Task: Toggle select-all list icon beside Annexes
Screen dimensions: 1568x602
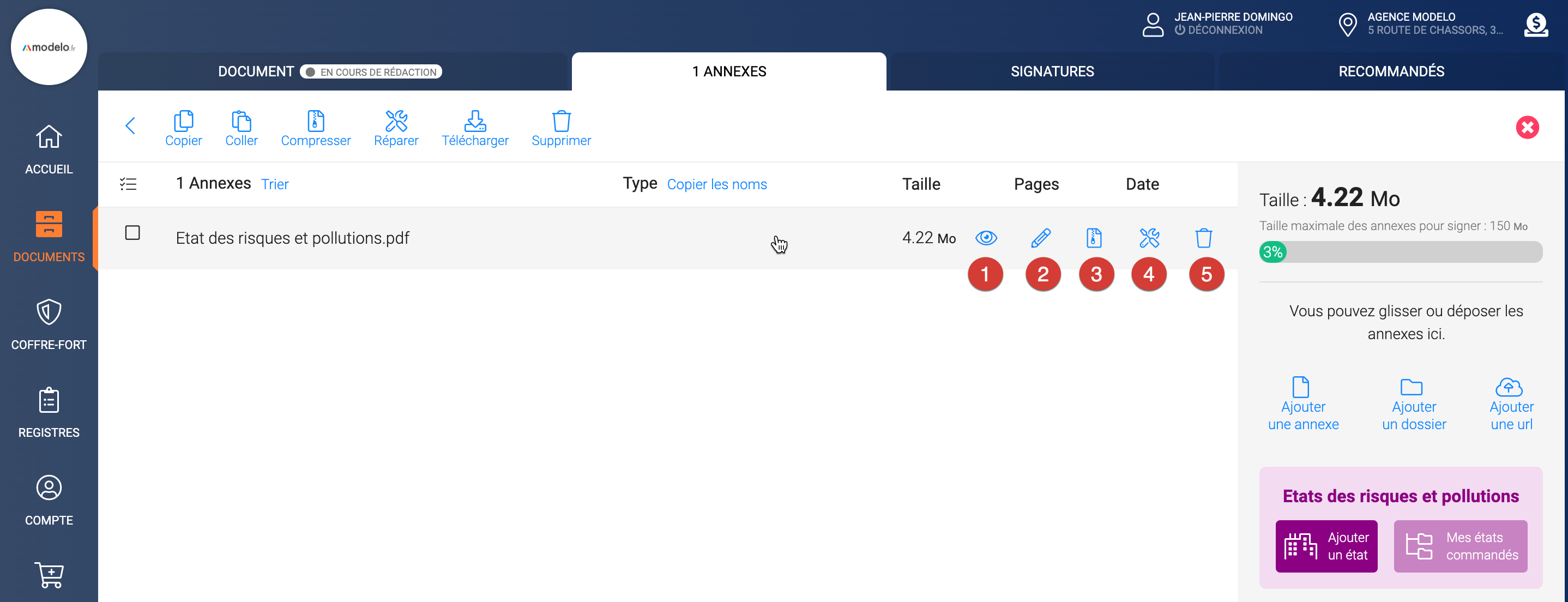Action: 129,184
